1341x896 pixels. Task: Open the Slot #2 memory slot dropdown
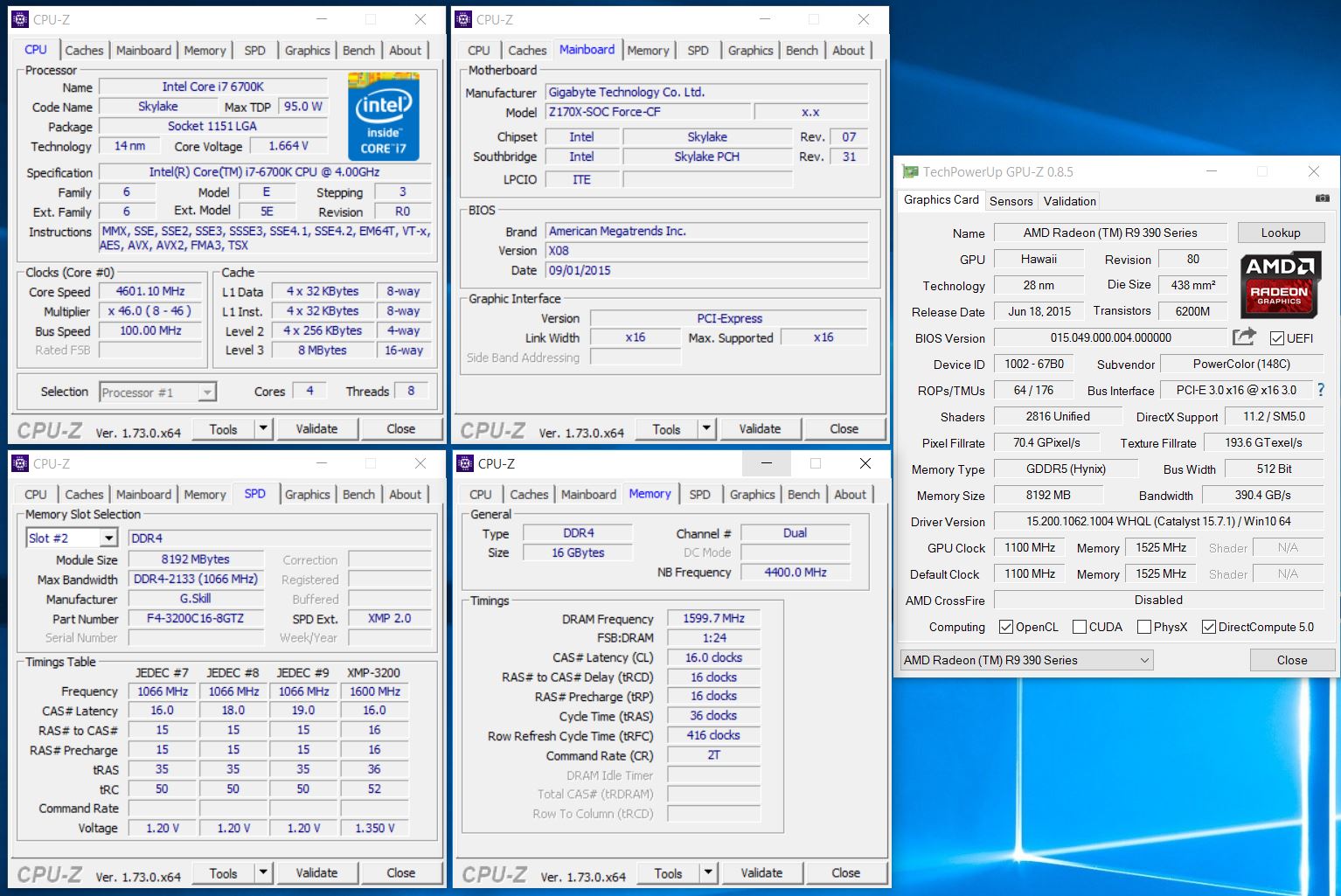(72, 538)
